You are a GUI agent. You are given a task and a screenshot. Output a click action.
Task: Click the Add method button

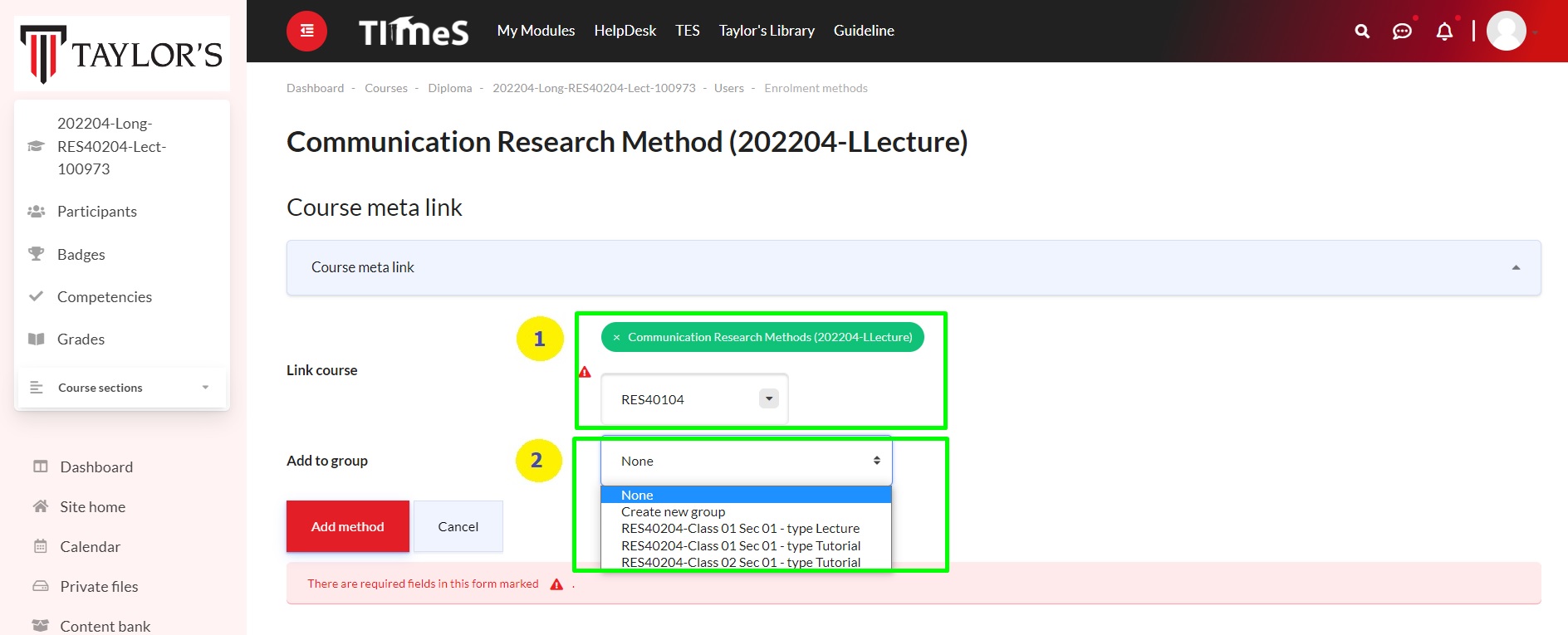(x=347, y=526)
